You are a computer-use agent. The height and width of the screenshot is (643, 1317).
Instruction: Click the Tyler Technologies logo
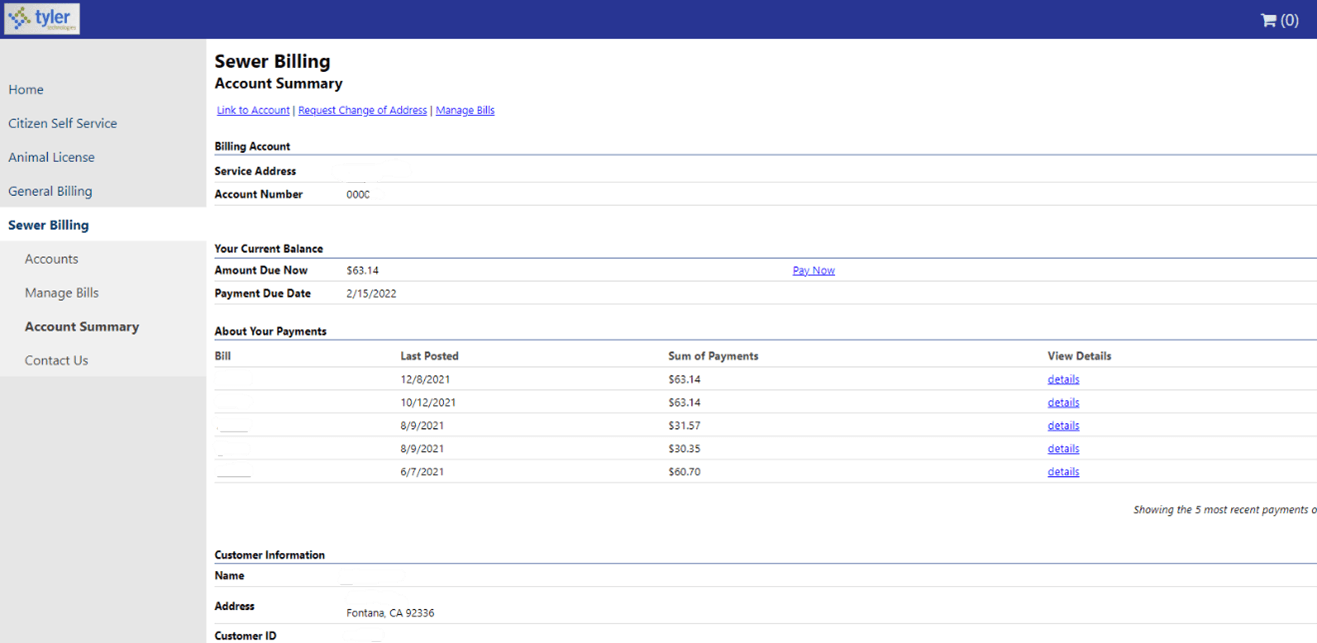coord(42,19)
